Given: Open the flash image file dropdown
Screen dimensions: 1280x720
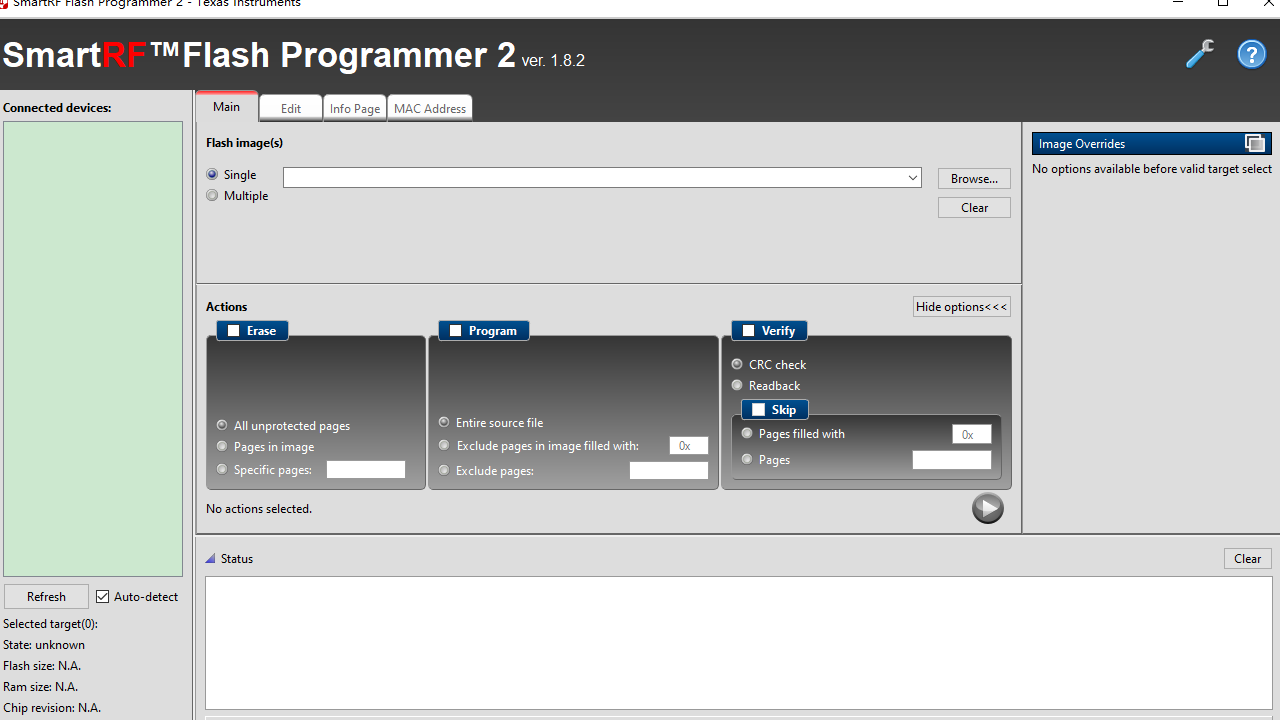Looking at the screenshot, I should (912, 178).
